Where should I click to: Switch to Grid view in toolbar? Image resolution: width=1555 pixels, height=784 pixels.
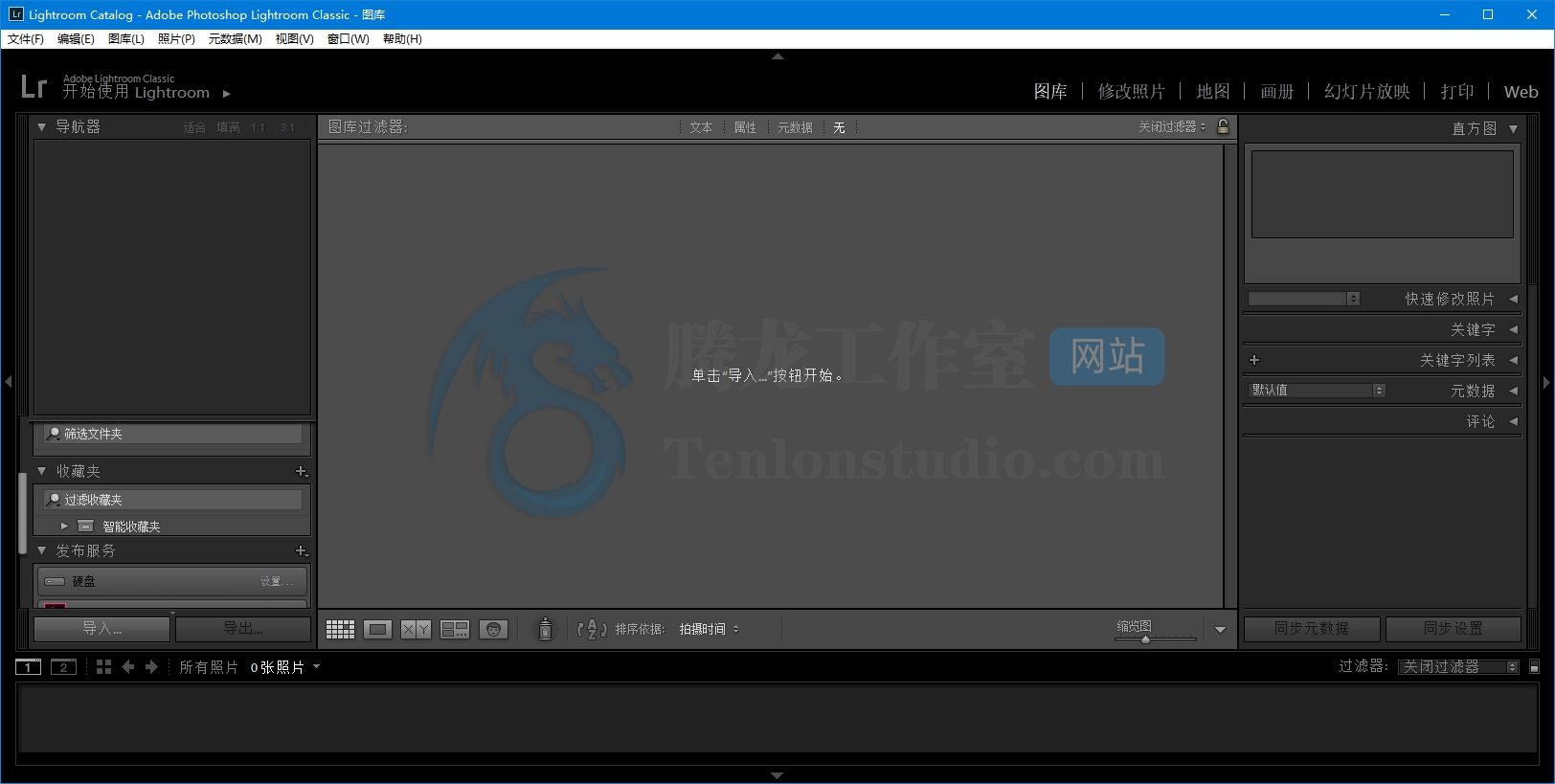pos(340,629)
